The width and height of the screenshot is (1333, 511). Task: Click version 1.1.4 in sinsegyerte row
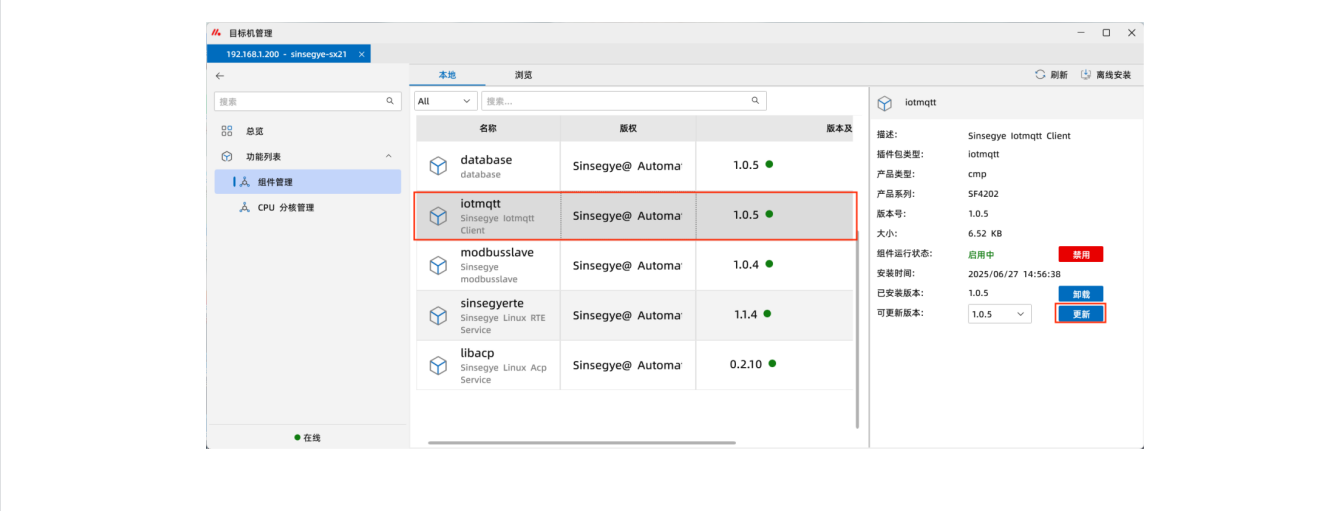(x=746, y=315)
